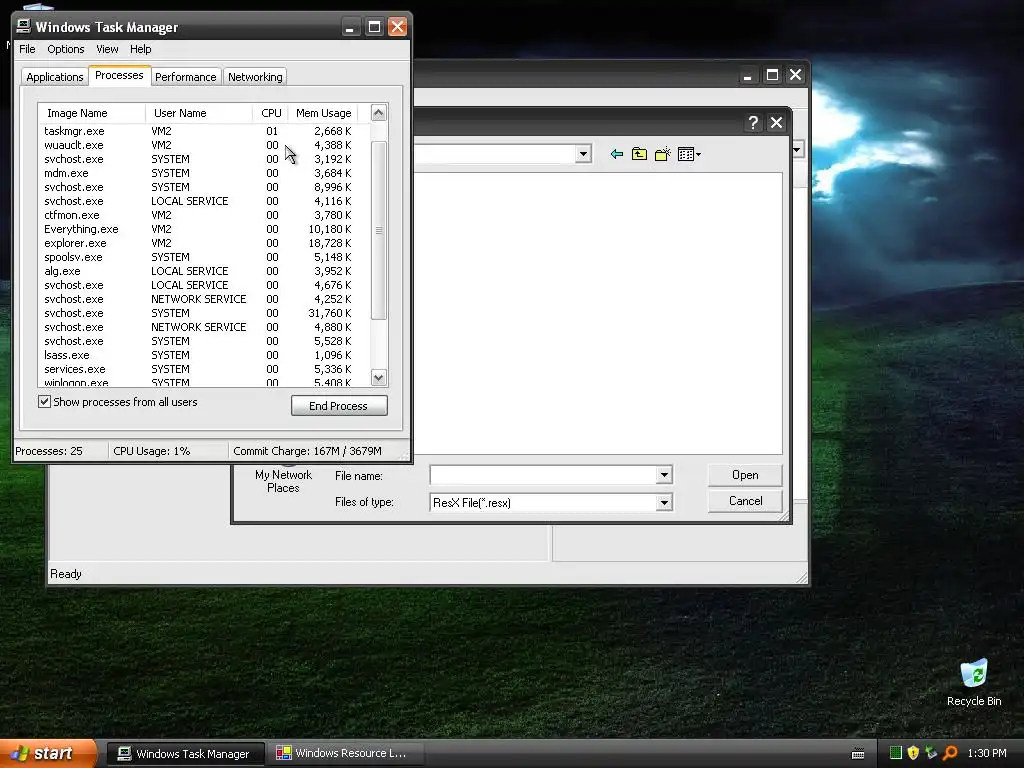Click Cancel in the file dialog
This screenshot has width=1024, height=768.
tap(745, 501)
